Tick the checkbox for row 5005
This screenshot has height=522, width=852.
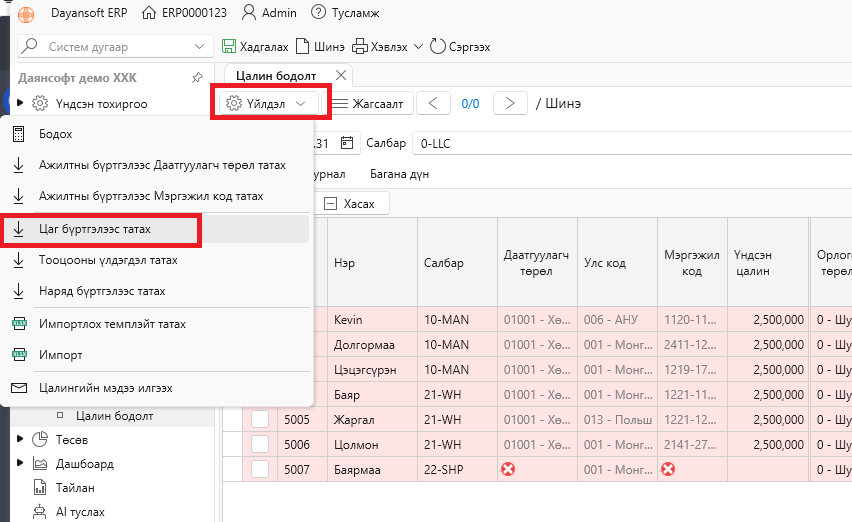tap(260, 419)
